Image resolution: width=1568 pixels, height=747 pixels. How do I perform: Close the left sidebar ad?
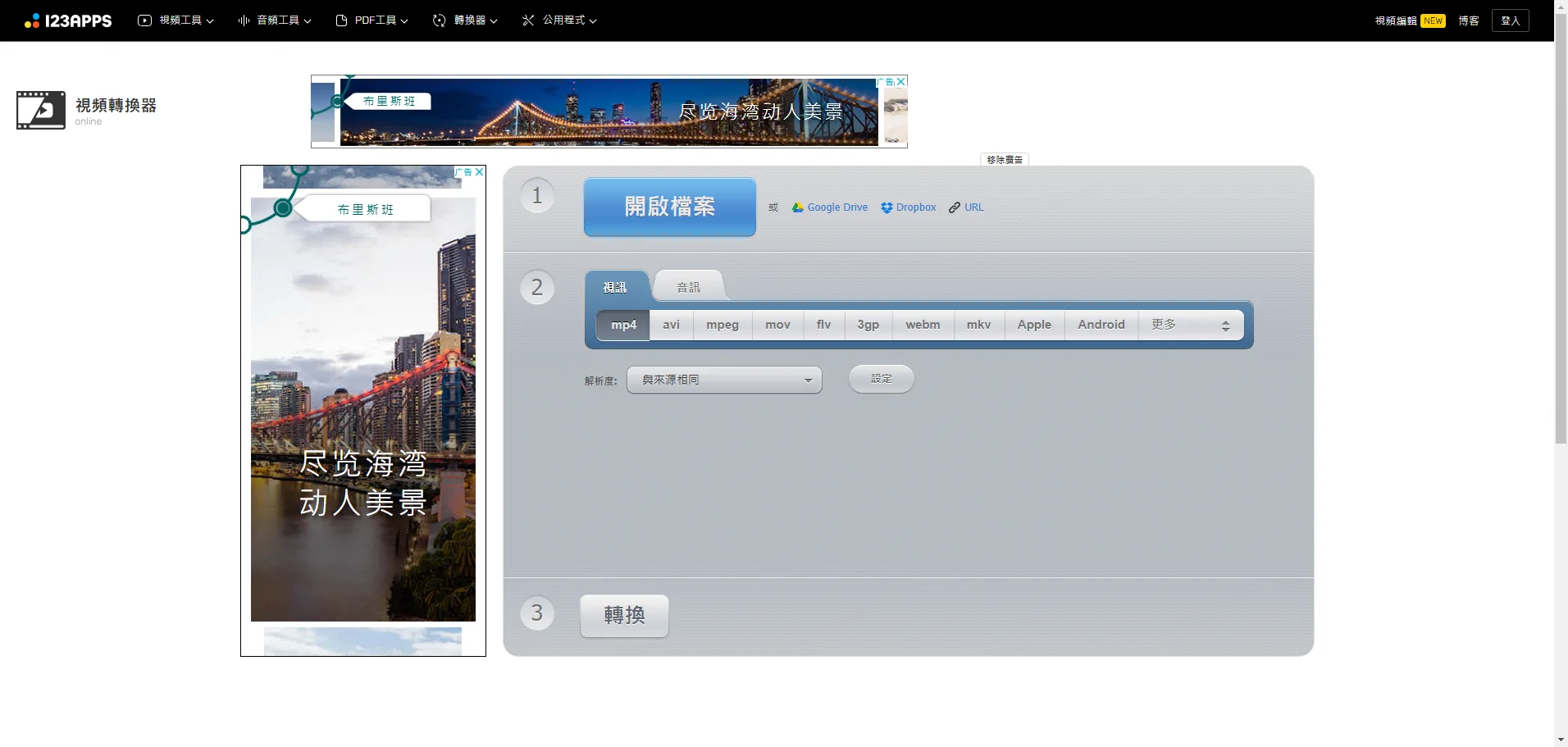coord(480,172)
